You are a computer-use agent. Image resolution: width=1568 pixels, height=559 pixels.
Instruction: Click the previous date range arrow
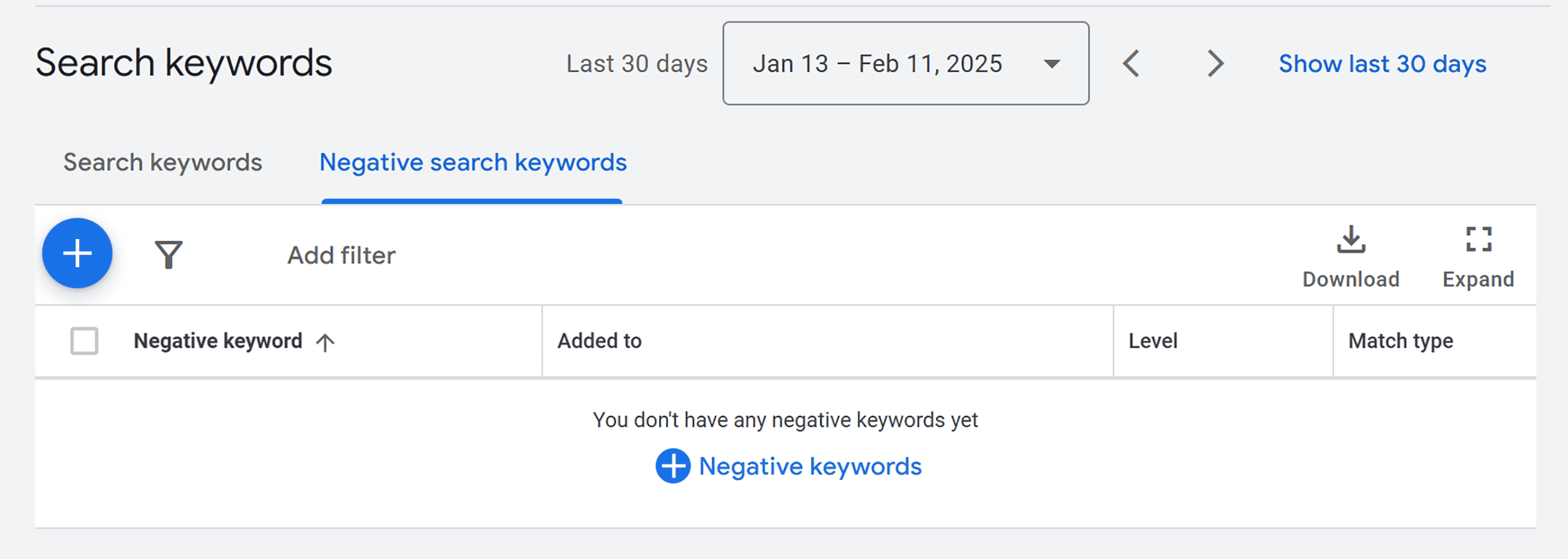(x=1133, y=63)
